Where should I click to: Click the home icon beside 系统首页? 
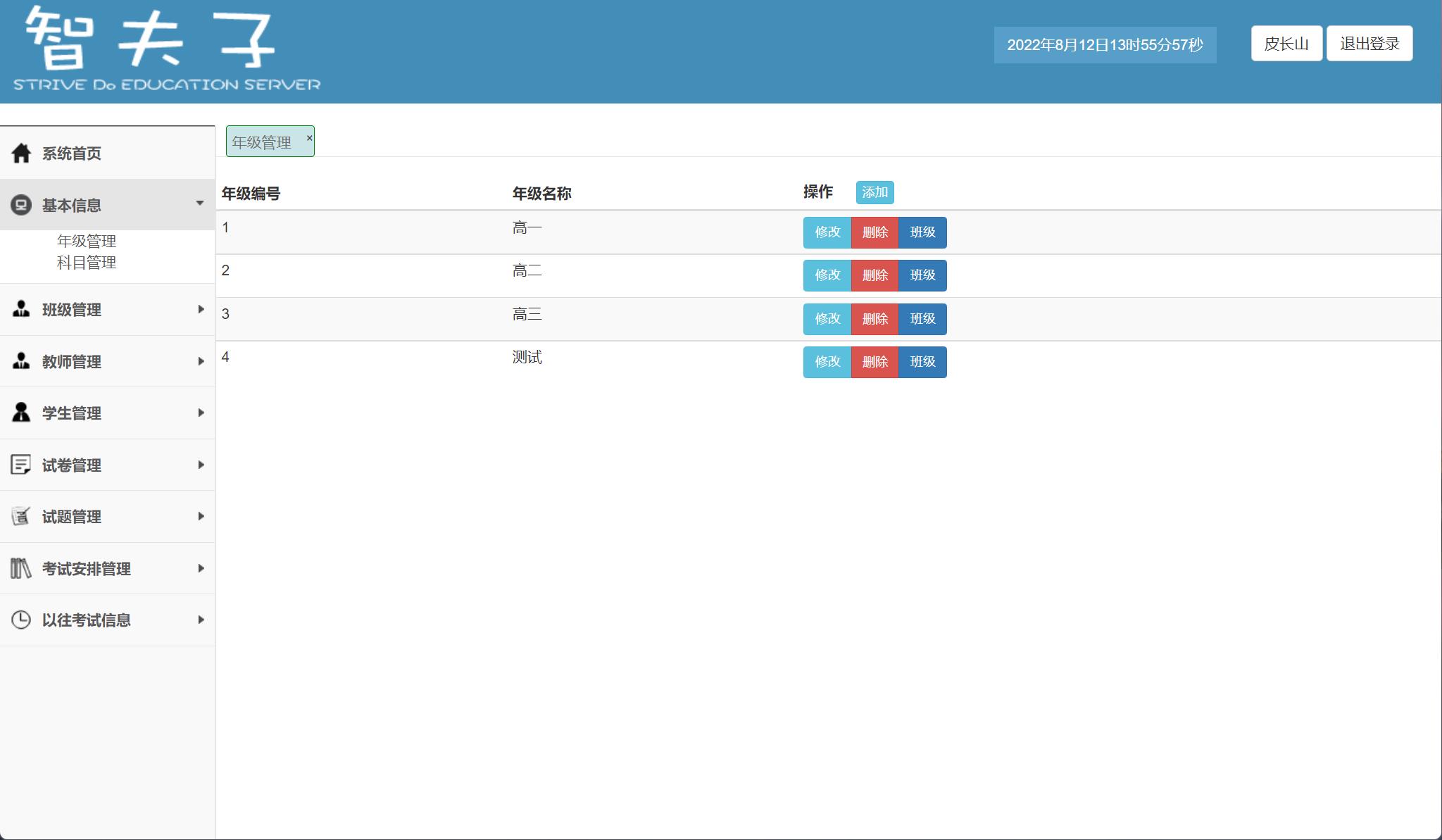point(21,153)
